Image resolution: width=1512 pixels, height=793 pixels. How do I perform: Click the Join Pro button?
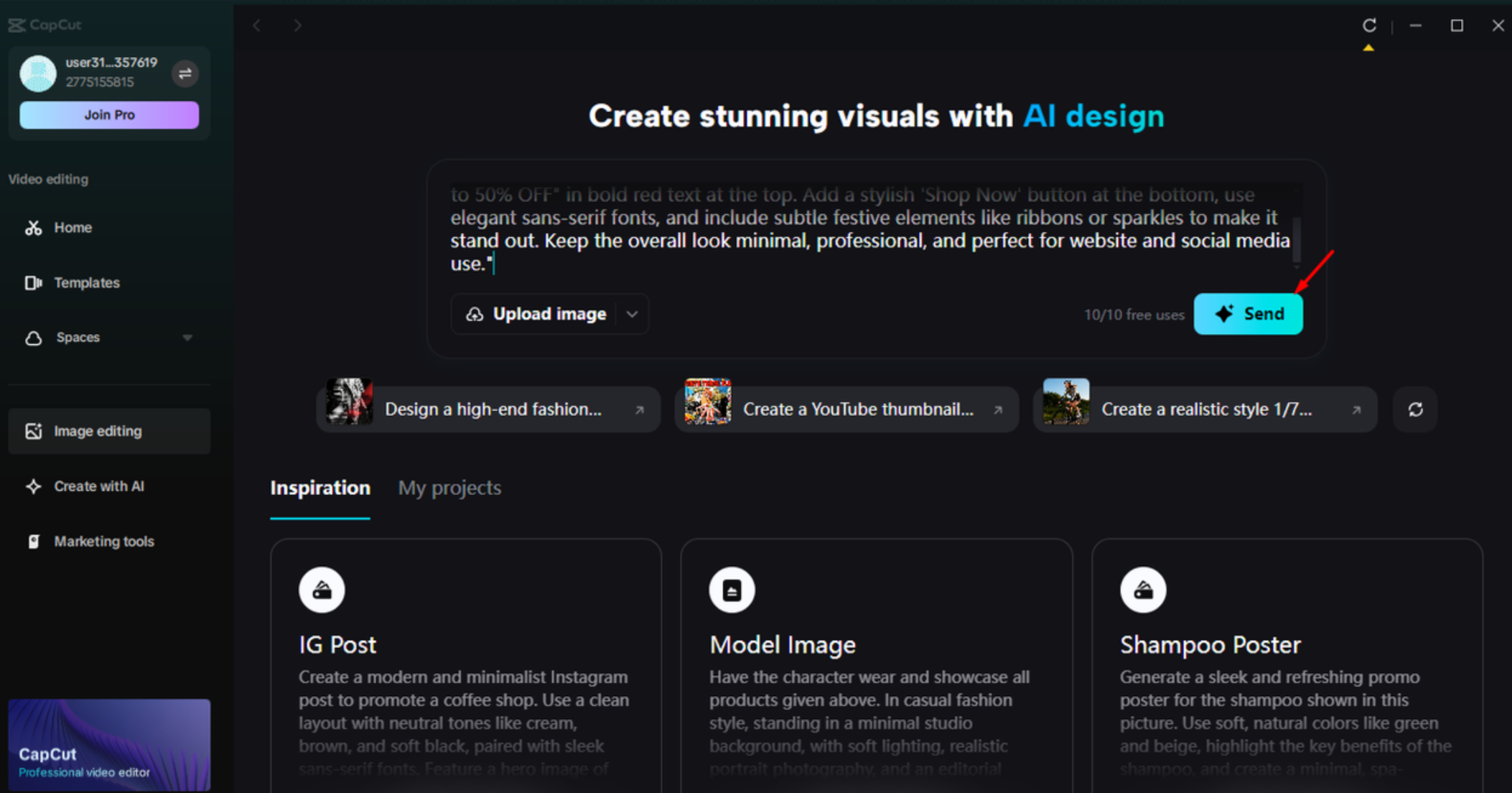click(108, 114)
